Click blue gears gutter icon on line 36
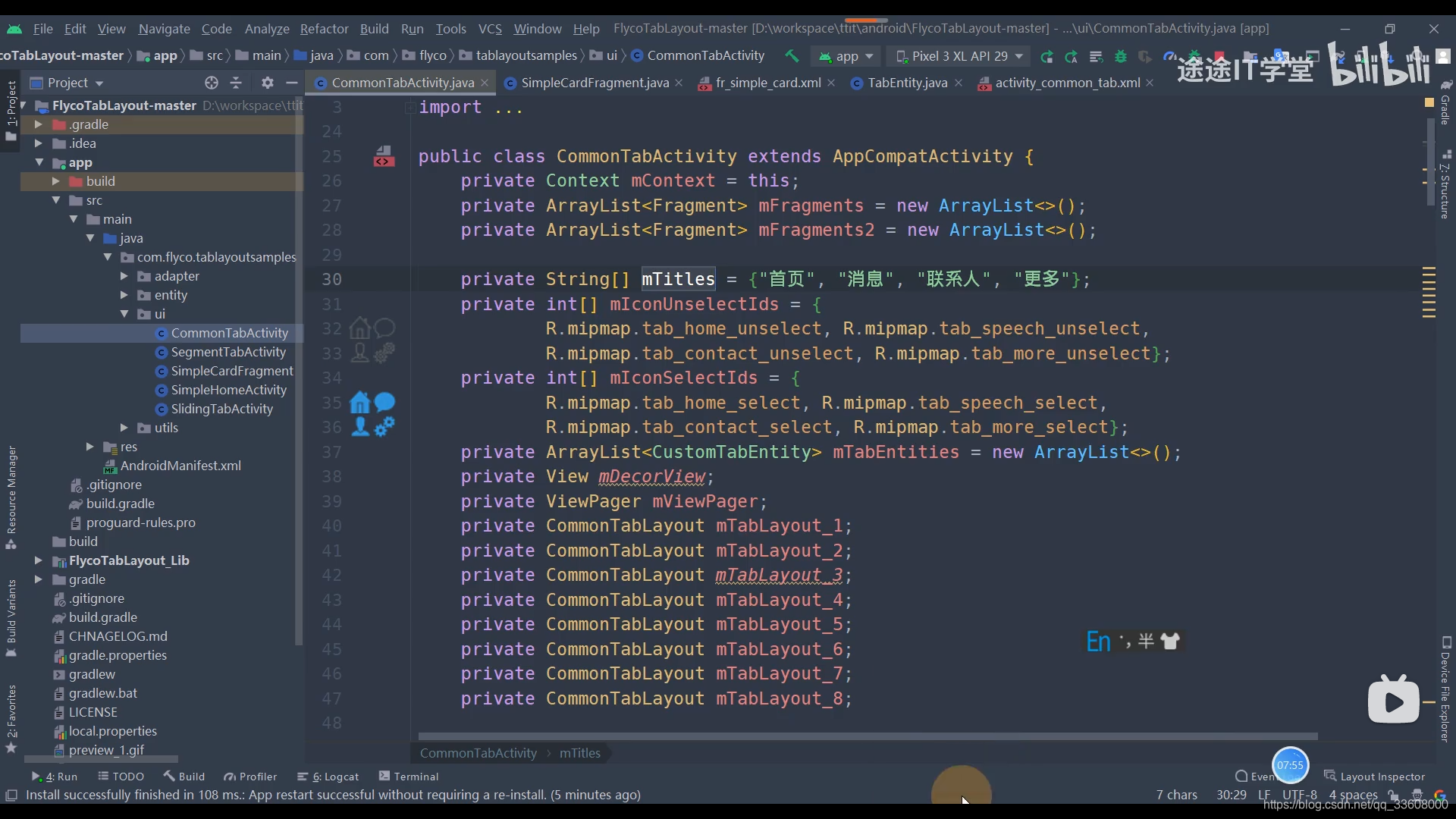The height and width of the screenshot is (819, 1456). (x=385, y=427)
